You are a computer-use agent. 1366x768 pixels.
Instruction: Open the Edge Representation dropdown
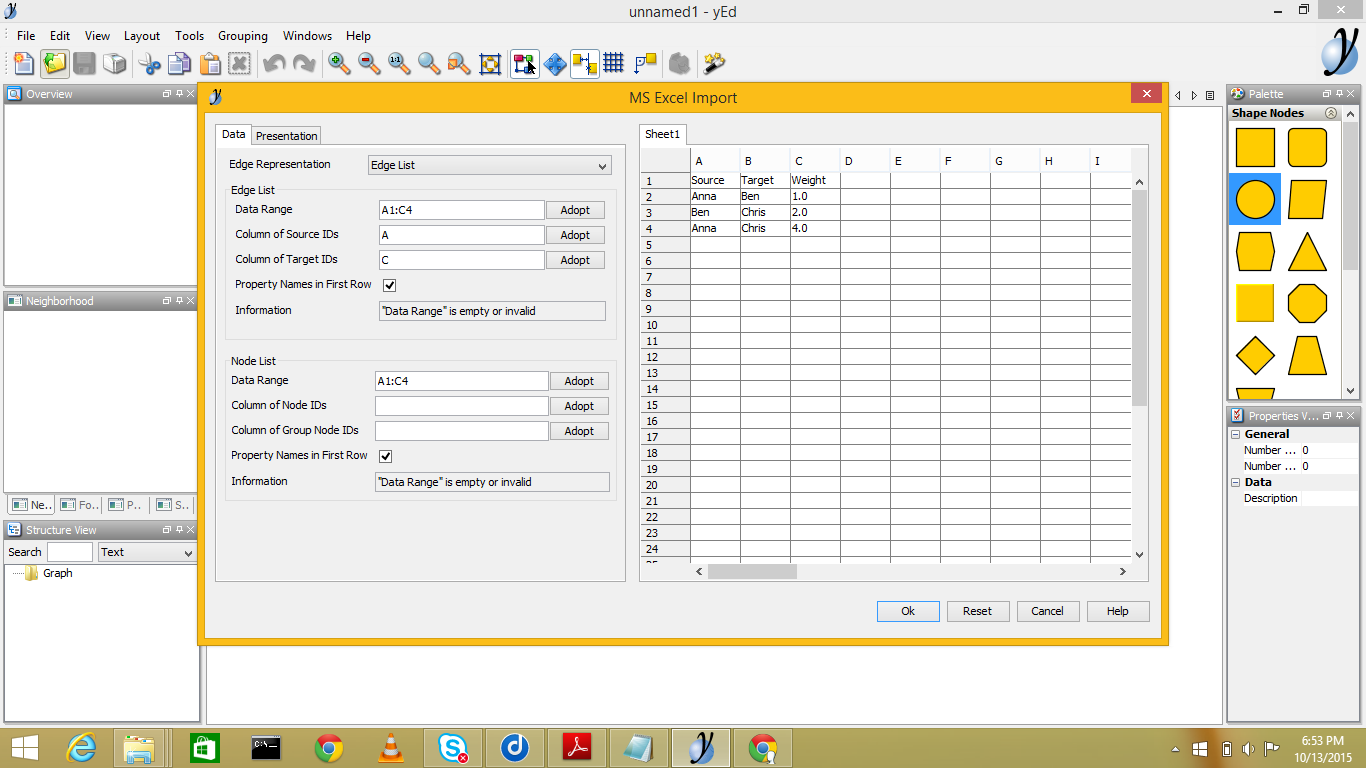[x=490, y=165]
